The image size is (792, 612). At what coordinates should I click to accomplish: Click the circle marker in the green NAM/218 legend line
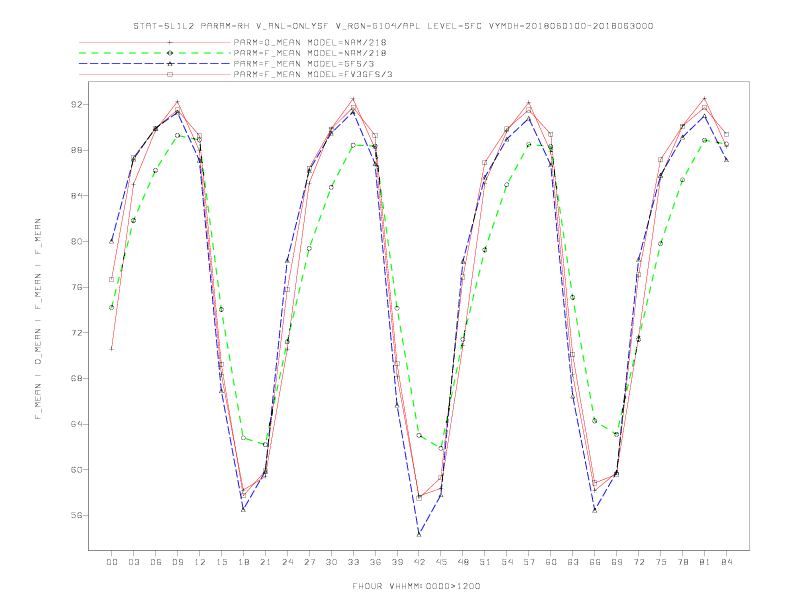point(170,53)
